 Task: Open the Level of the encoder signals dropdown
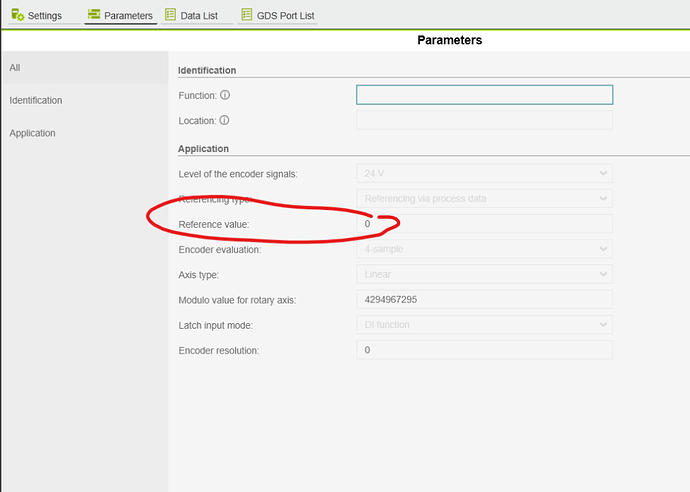tap(484, 174)
